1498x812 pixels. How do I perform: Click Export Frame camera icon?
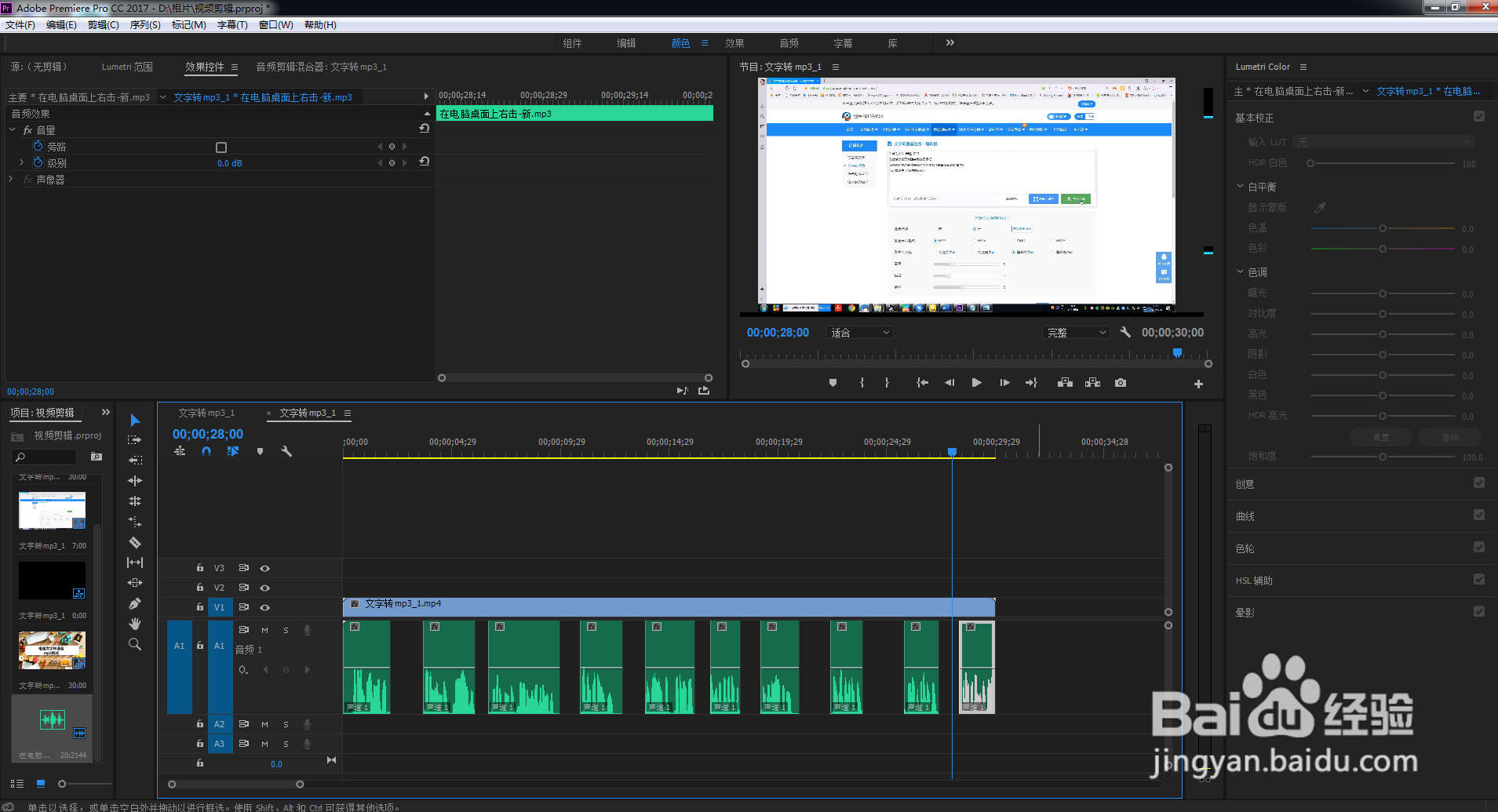click(1121, 383)
